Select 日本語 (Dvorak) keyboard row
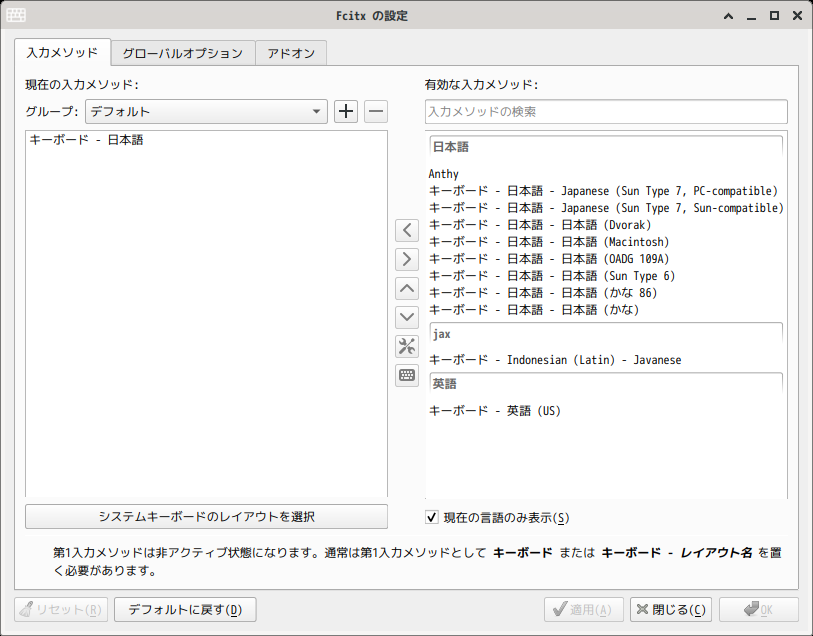The width and height of the screenshot is (813, 636). point(605,225)
